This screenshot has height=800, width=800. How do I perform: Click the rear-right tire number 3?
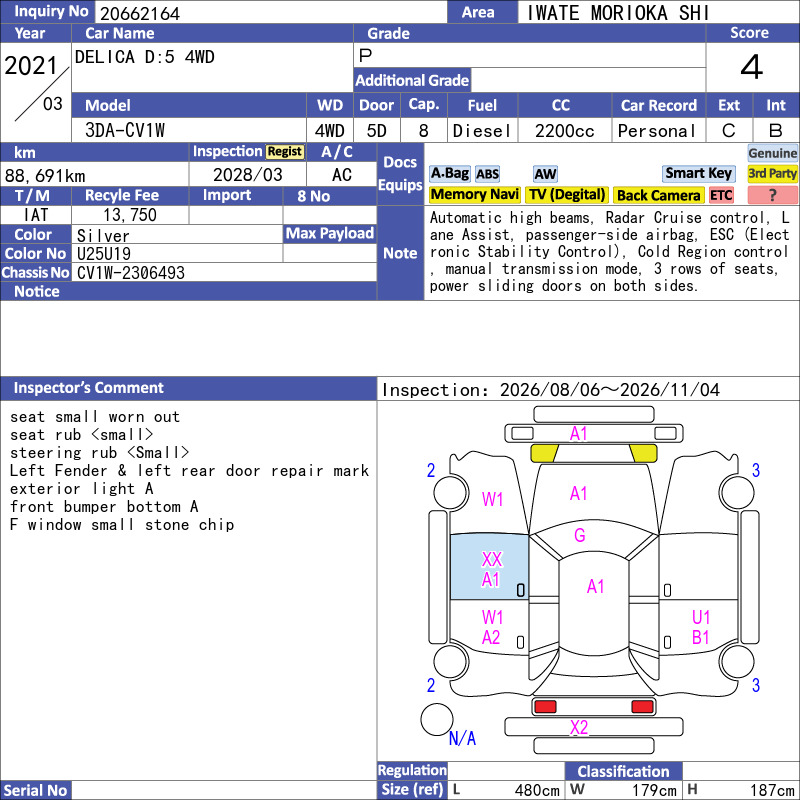pos(756,685)
